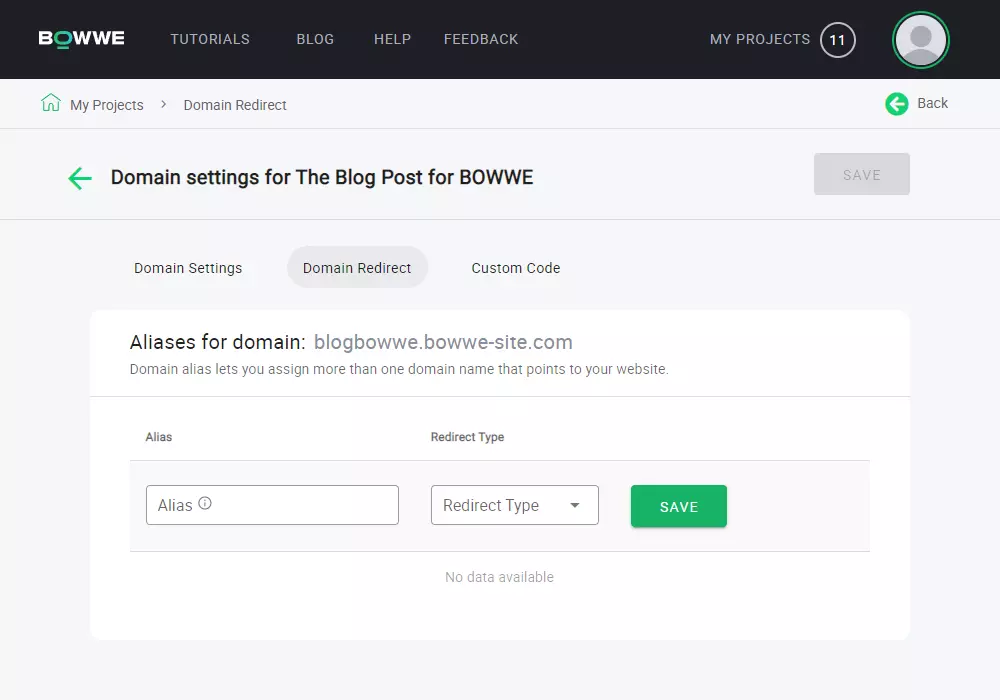Click My Projects breadcrumb link
1000x700 pixels.
coord(107,105)
